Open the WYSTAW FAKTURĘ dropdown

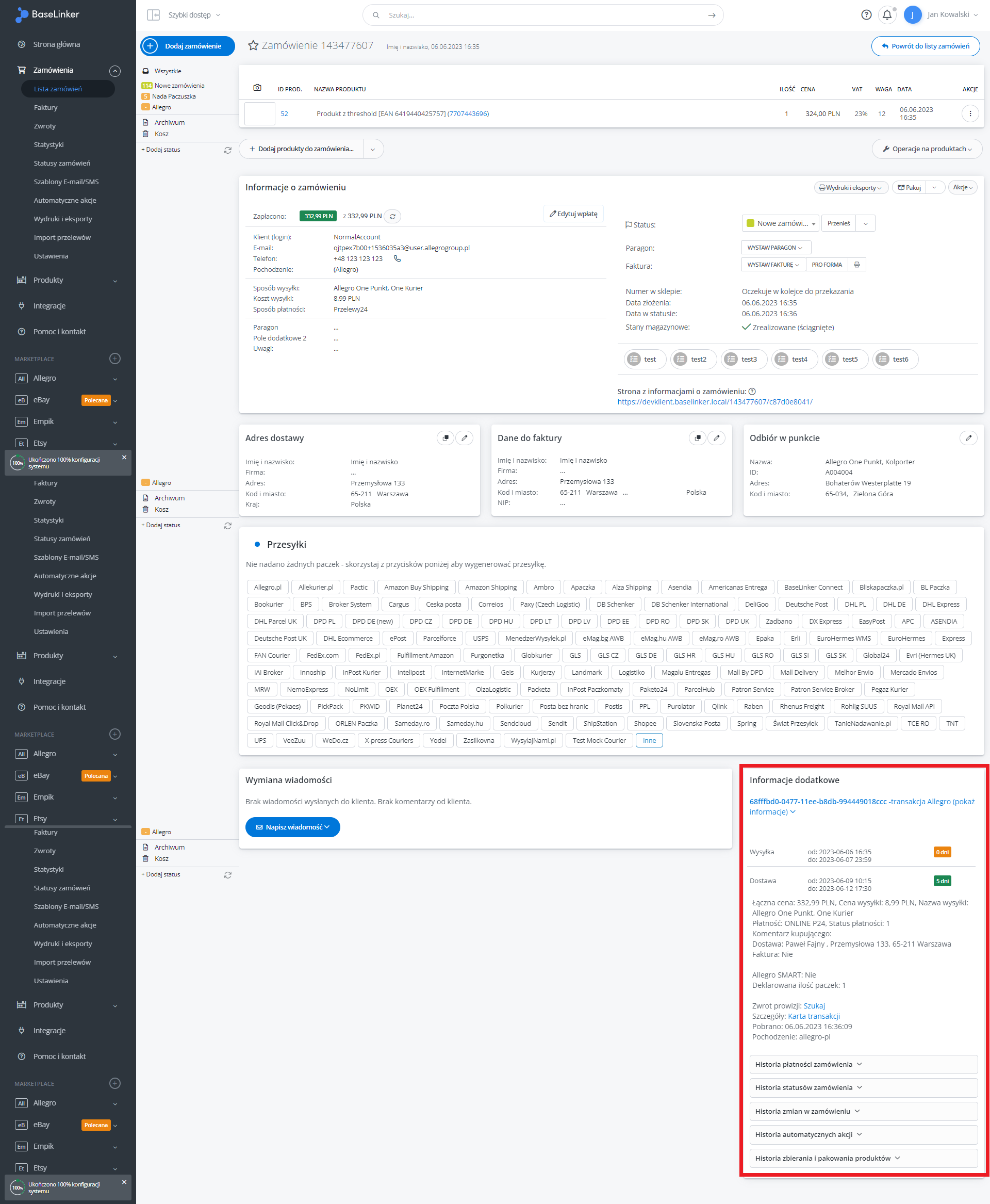click(x=773, y=265)
